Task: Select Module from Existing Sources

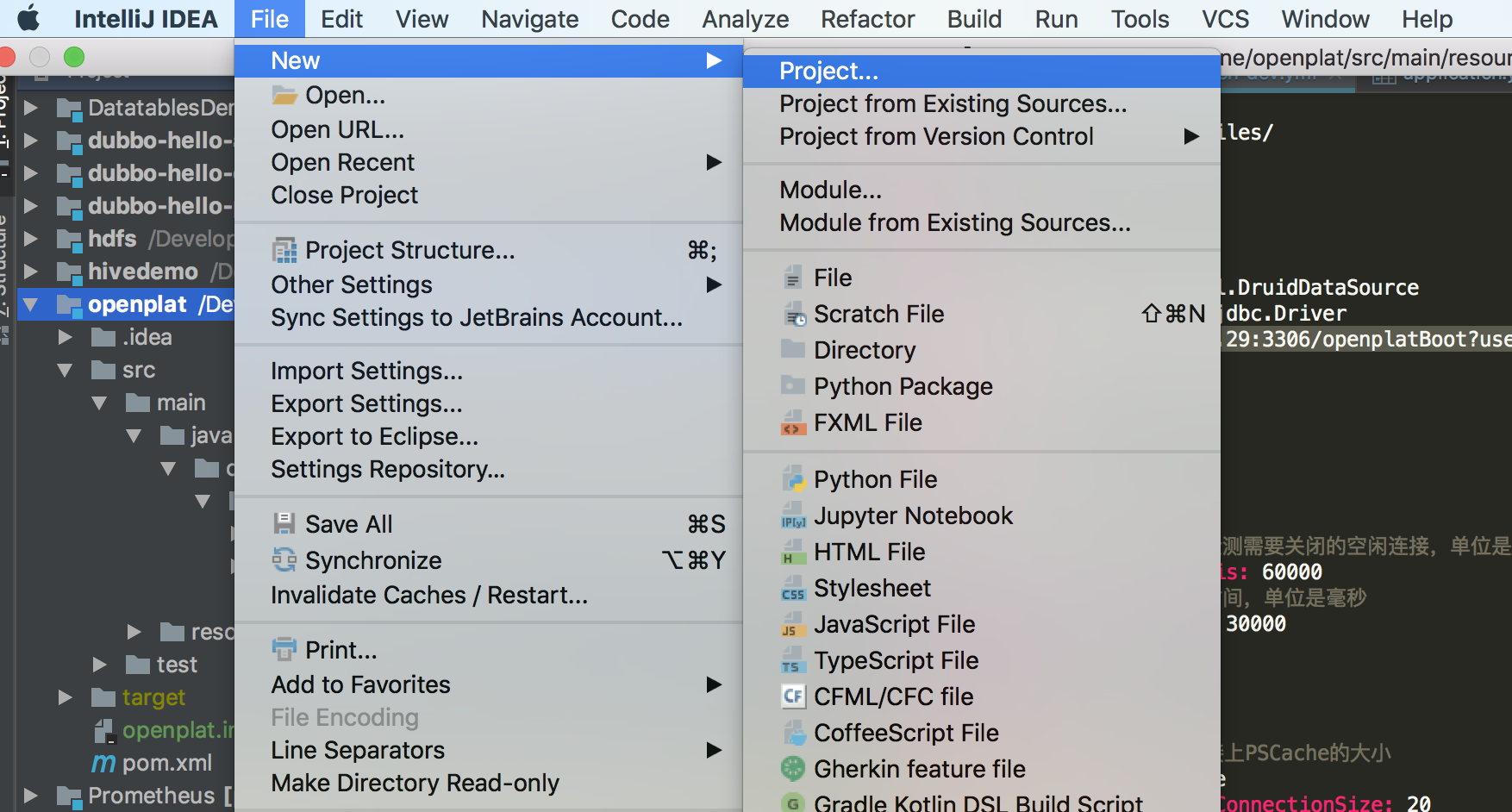Action: 954,223
